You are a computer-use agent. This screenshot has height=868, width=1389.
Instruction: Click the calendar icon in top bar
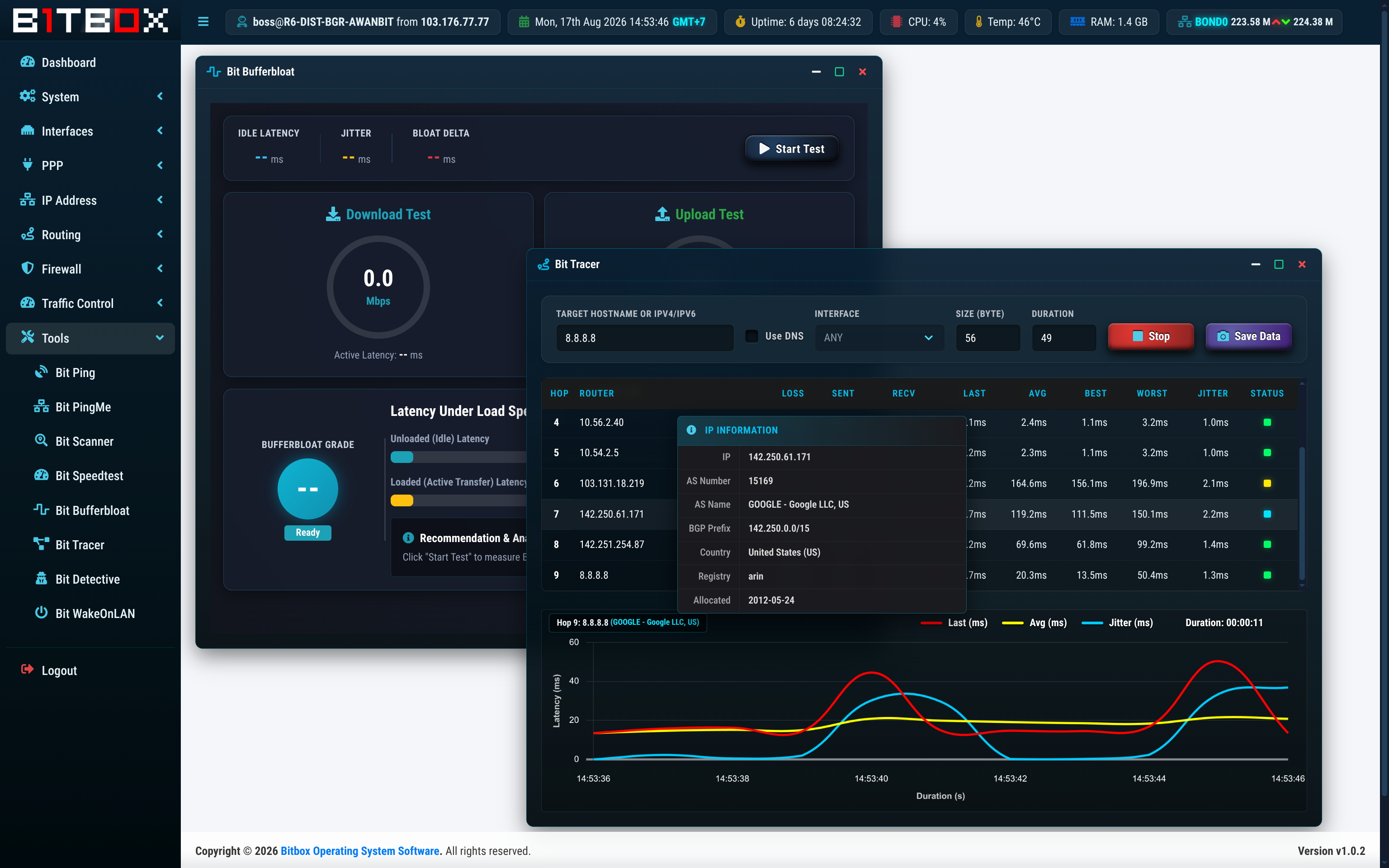524,22
